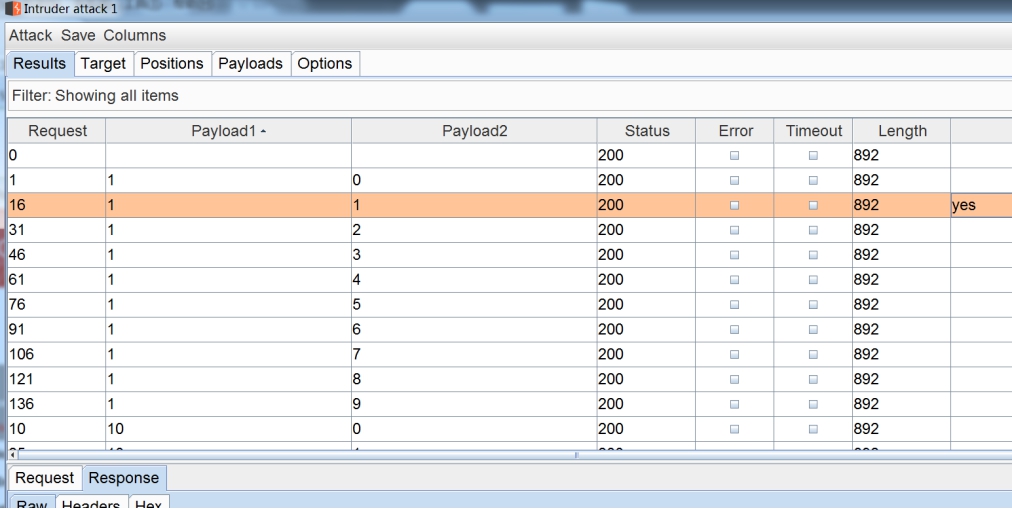Toggle Timeout checkbox in request 106 row
Image resolution: width=1012 pixels, height=509 pixels.
point(813,354)
